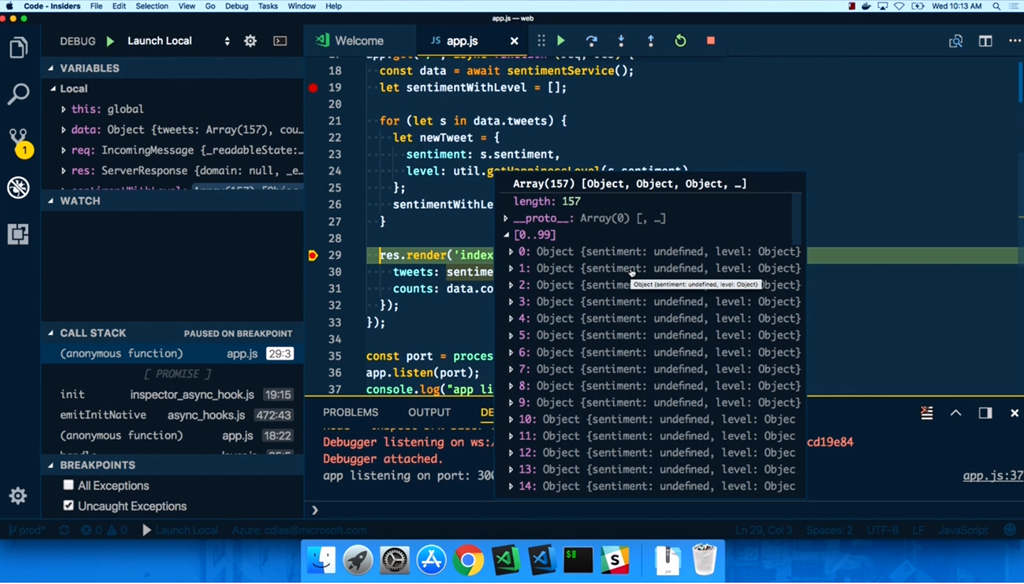Screen dimensions: 1024x584
Task: Stop the debugging session
Action: (x=710, y=41)
